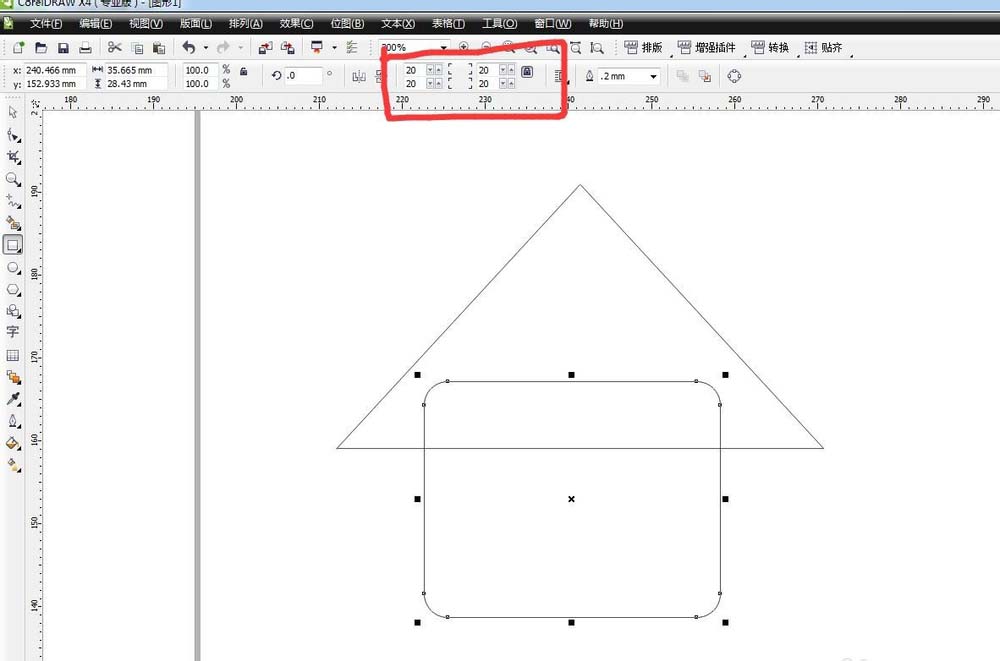Screen dimensions: 1000x661
Task: Expand the undo history dropdown arrow
Action: 205,48
